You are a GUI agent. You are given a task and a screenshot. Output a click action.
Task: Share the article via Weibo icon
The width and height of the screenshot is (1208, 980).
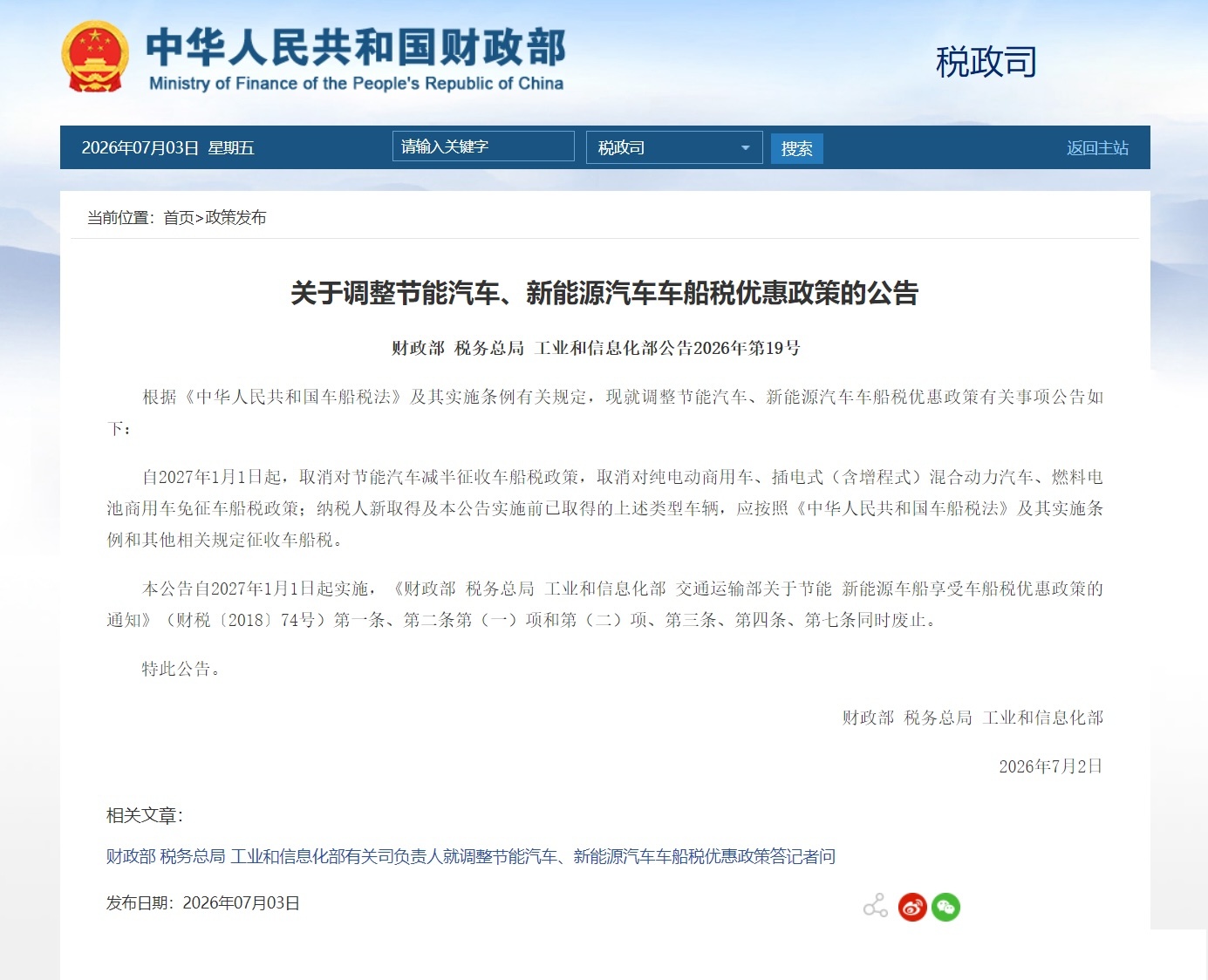click(x=912, y=907)
